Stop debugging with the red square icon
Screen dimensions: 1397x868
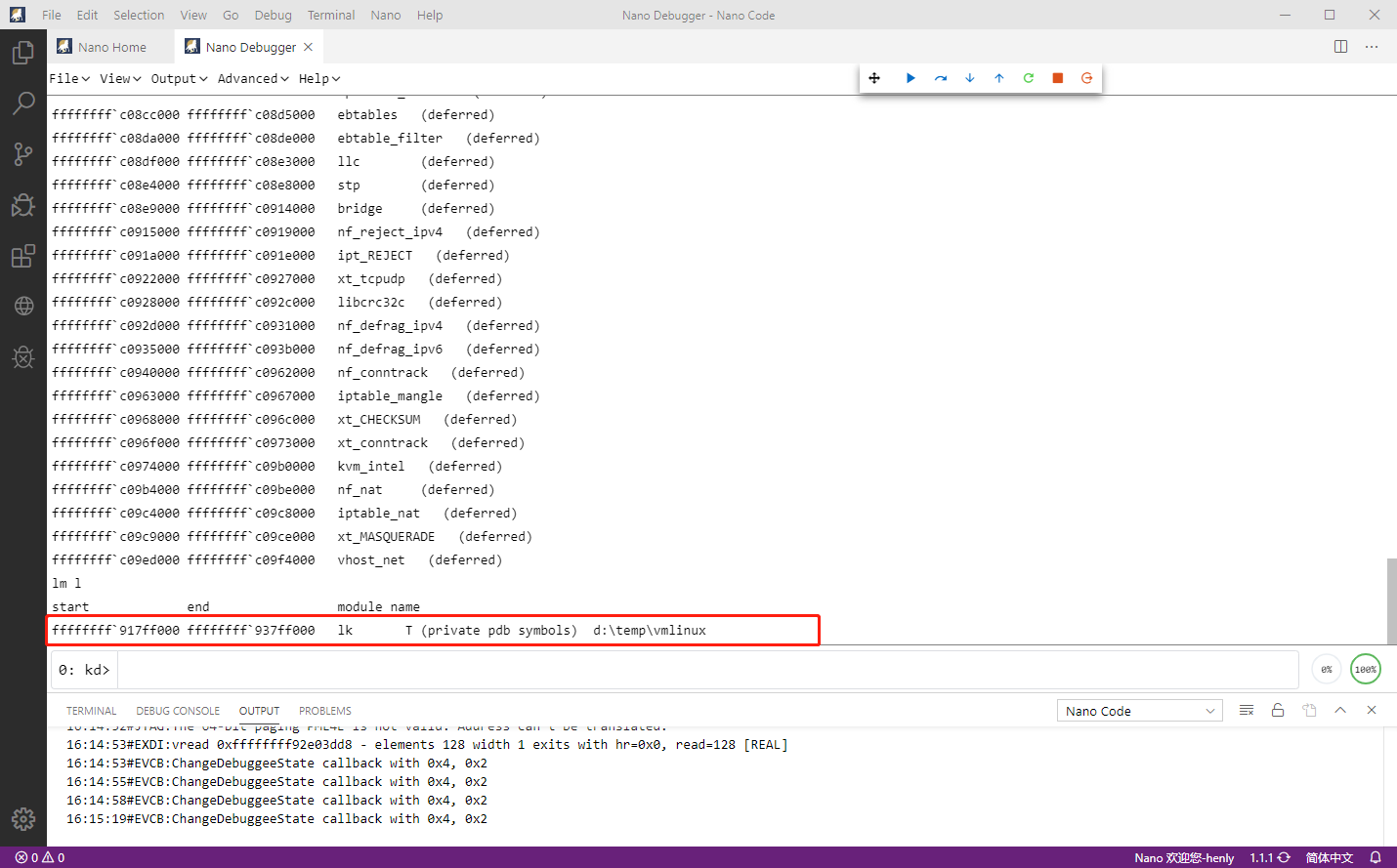pos(1057,77)
